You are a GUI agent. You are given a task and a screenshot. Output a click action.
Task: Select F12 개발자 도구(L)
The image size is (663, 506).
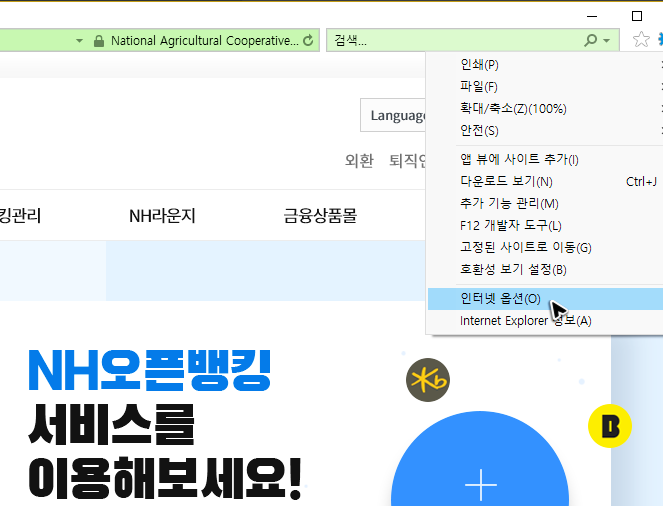click(545, 225)
